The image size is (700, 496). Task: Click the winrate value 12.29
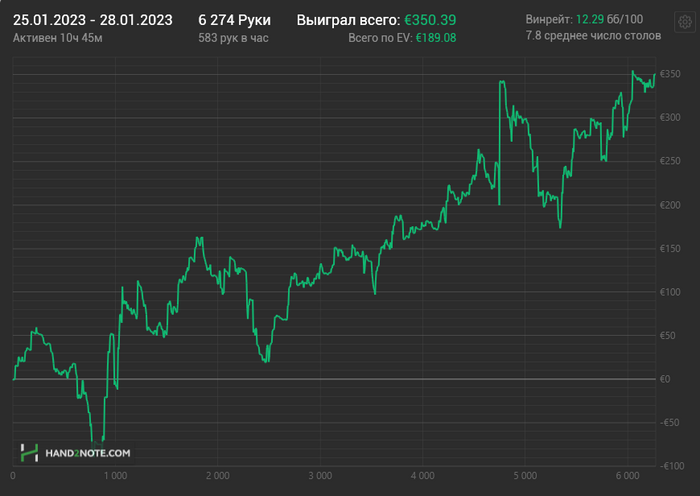(x=590, y=19)
